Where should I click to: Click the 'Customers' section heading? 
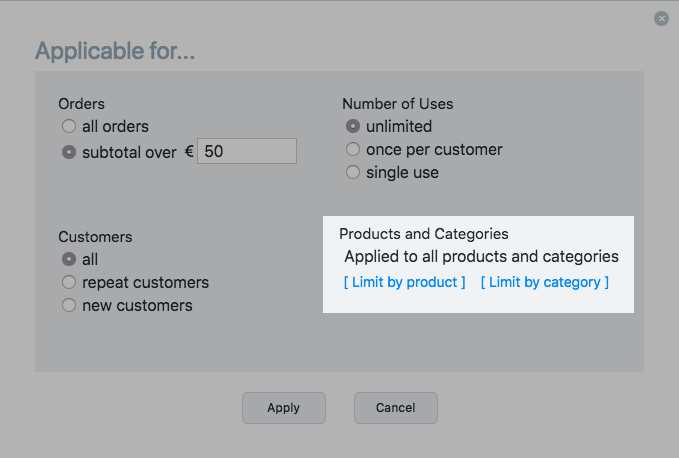[x=95, y=237]
